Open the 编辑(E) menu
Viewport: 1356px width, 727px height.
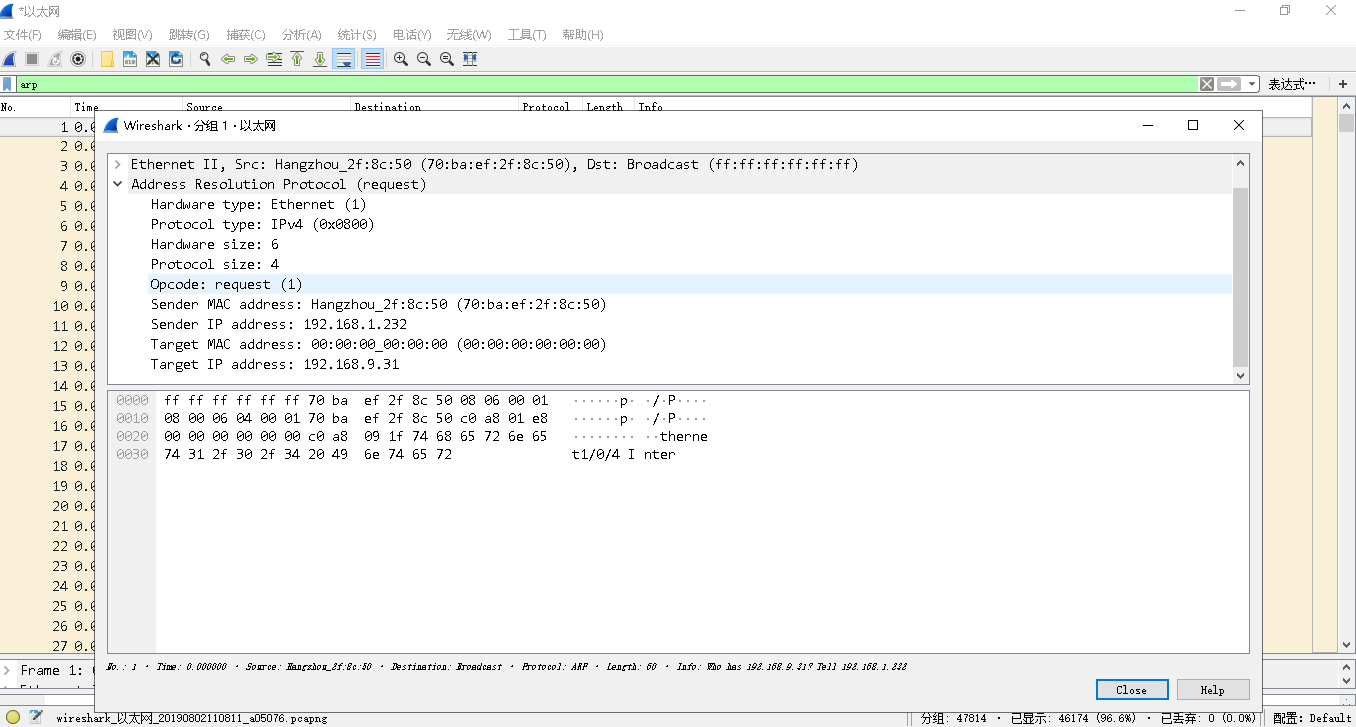(77, 34)
